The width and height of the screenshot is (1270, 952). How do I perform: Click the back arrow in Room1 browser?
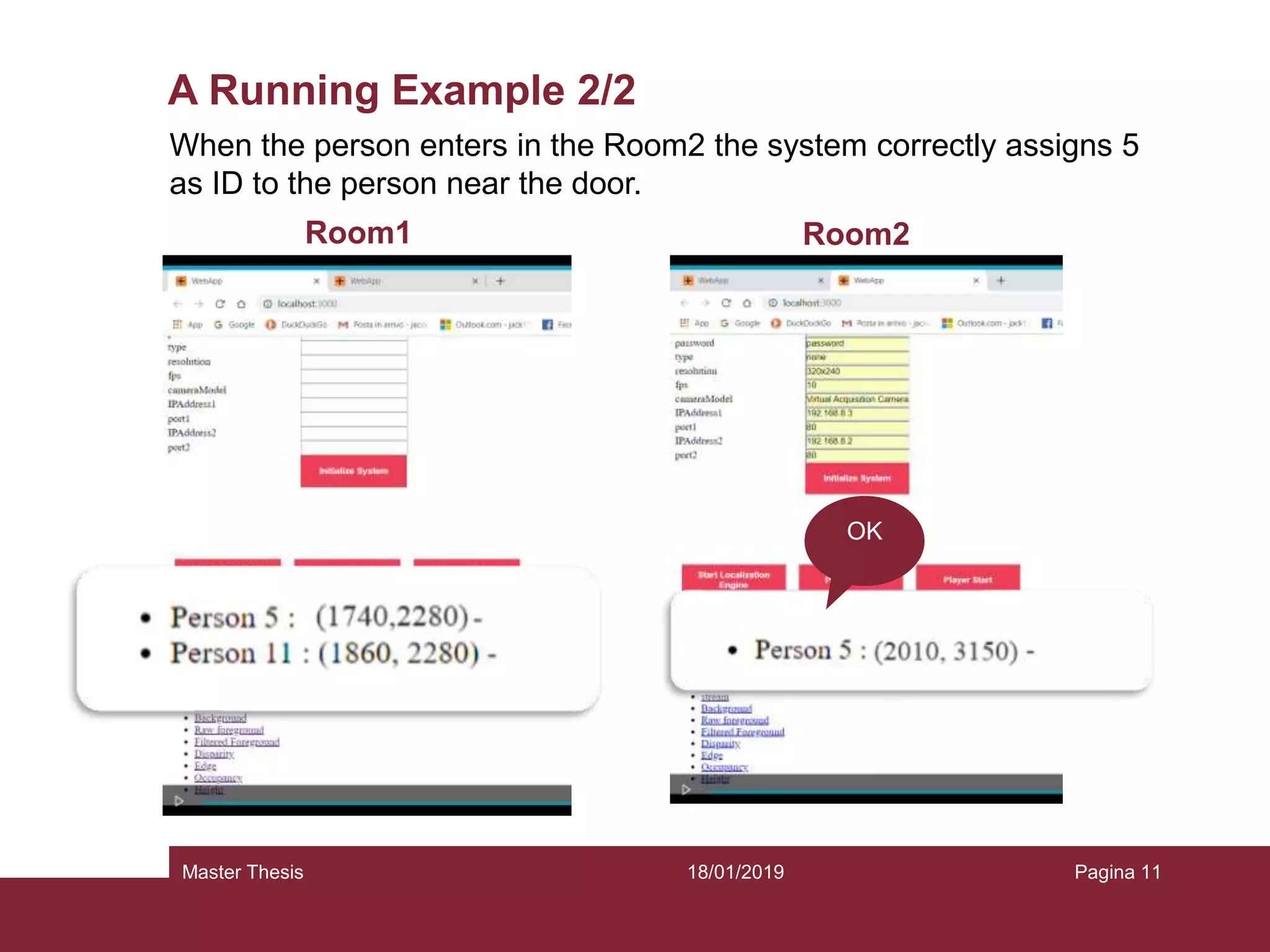(177, 304)
